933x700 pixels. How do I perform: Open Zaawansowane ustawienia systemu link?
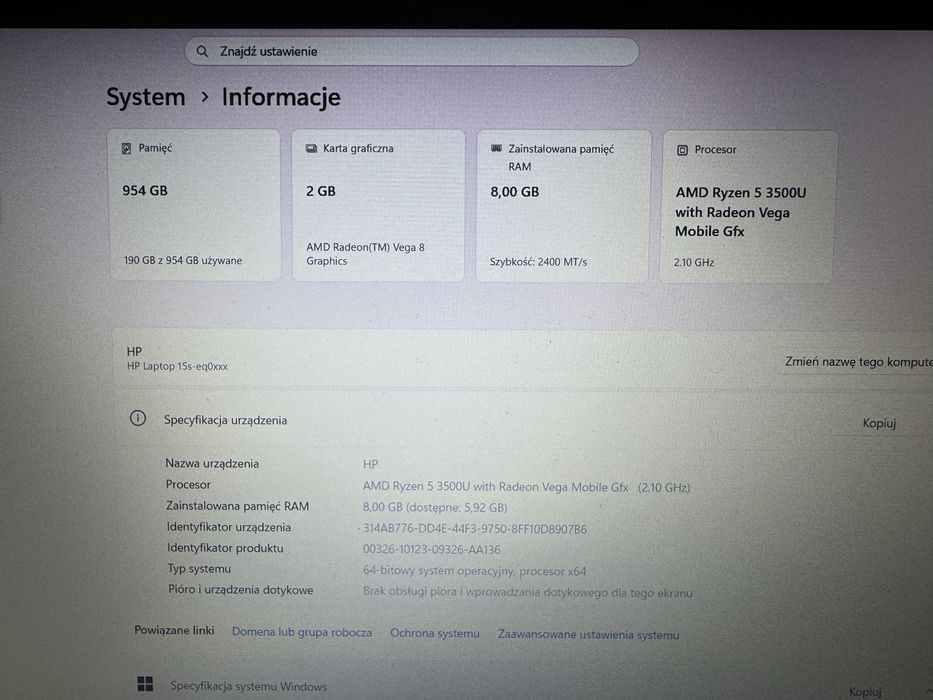(x=588, y=635)
